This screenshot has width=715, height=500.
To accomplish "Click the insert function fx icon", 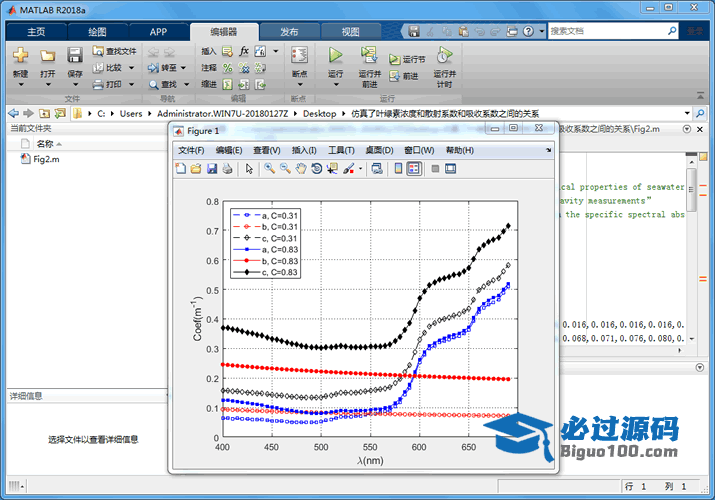I will point(244,51).
